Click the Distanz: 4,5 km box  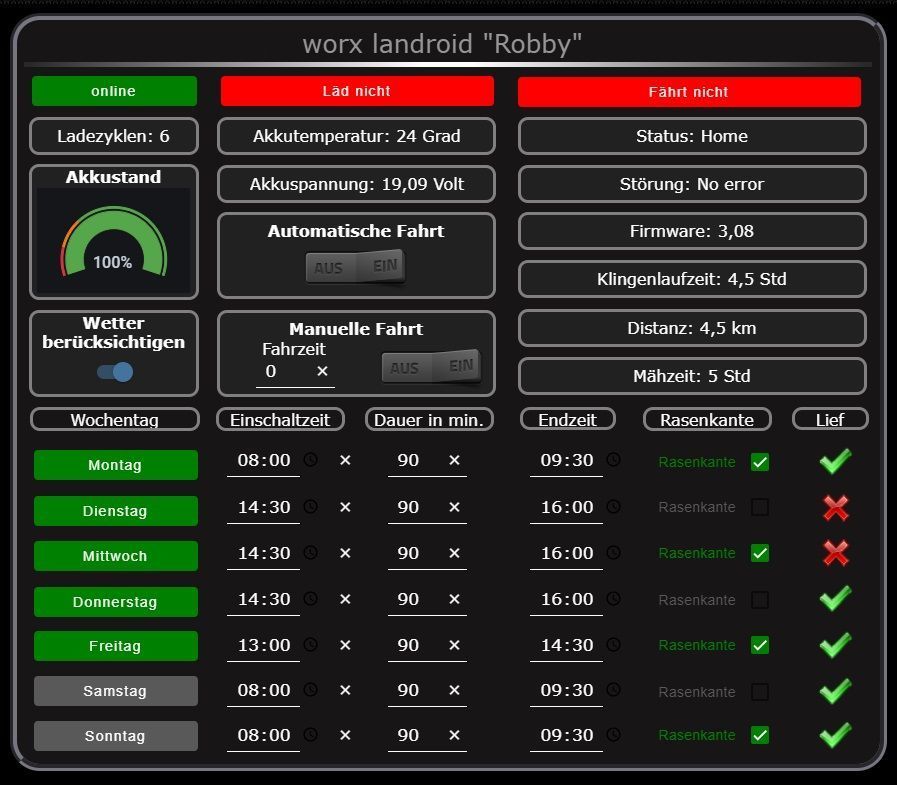pos(692,328)
